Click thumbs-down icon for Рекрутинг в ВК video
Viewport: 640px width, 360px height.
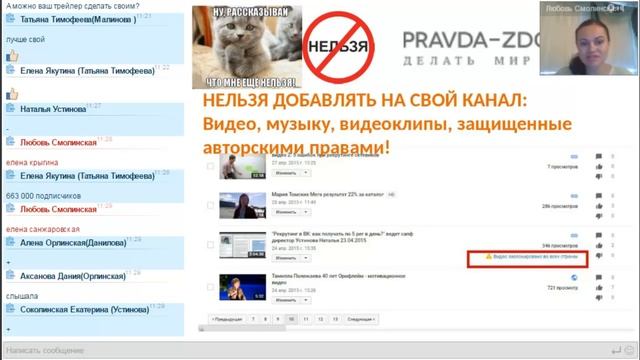point(599,256)
